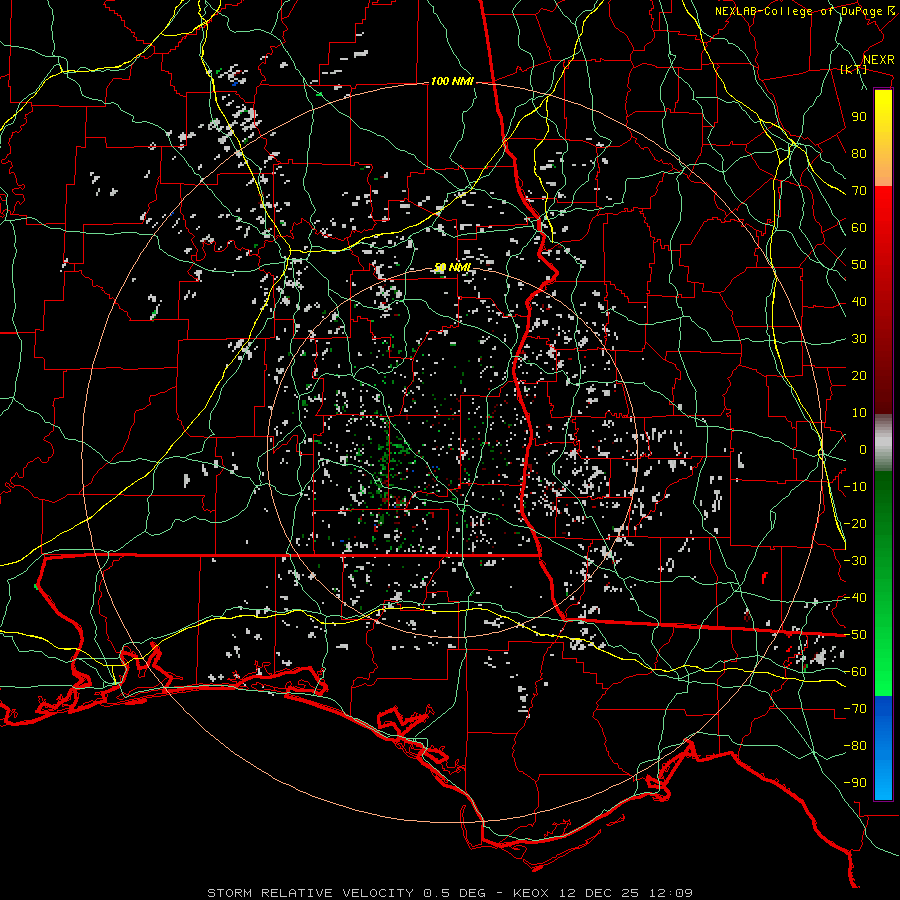Click the positive 80 value on the velocity scale
900x900 pixels.
pyautogui.click(x=859, y=153)
